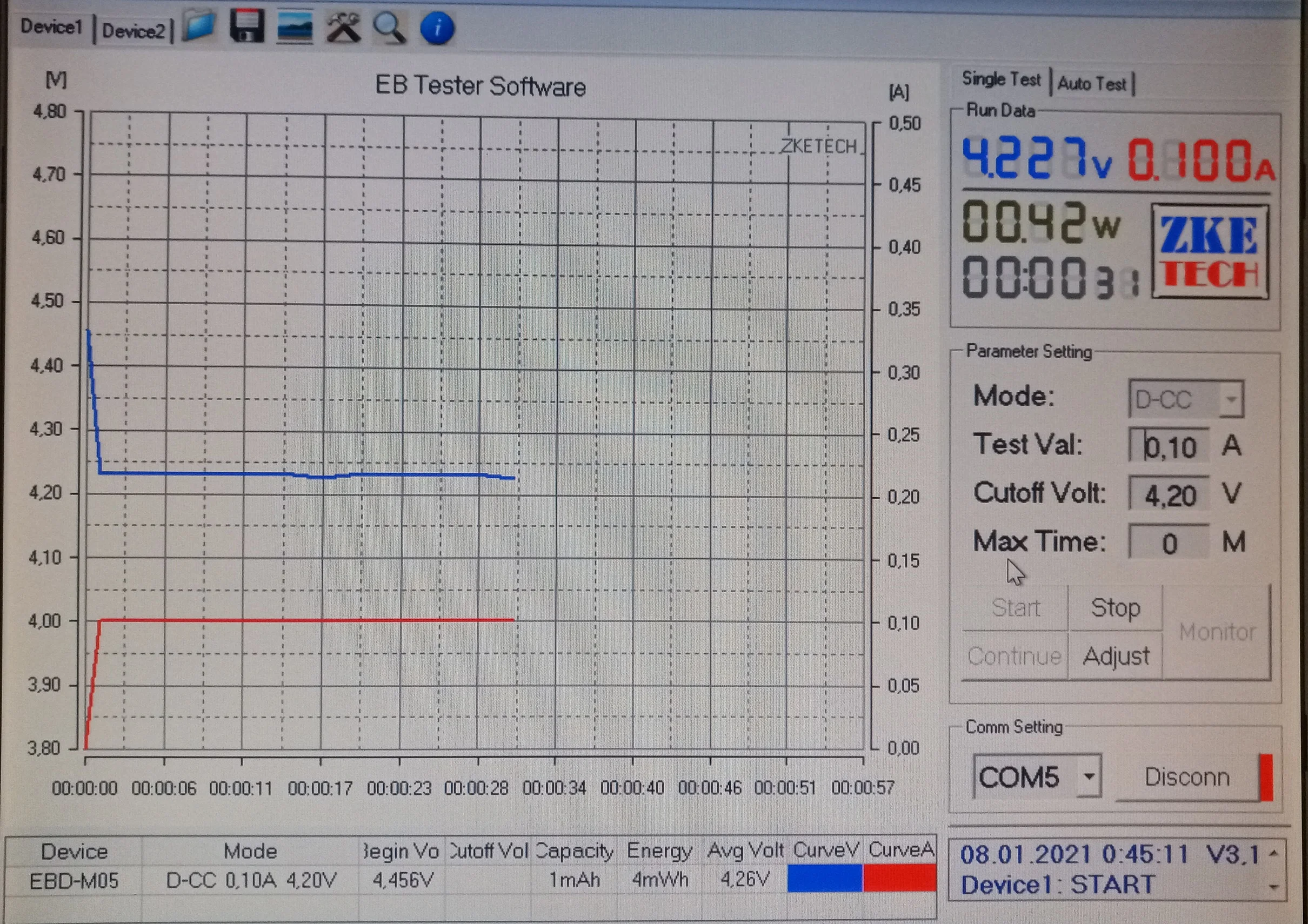1308x924 pixels.
Task: Expand the Mode D-CC dropdown
Action: 1231,399
